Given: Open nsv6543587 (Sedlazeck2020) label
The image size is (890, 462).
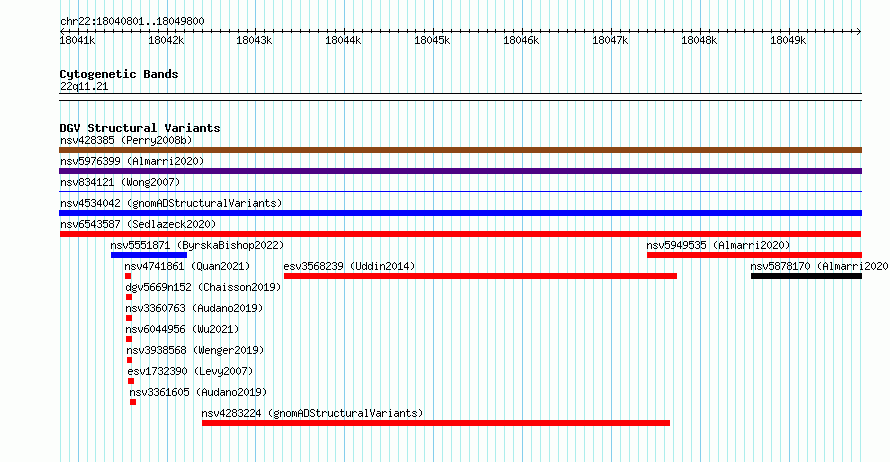Looking at the screenshot, I should pyautogui.click(x=138, y=224).
